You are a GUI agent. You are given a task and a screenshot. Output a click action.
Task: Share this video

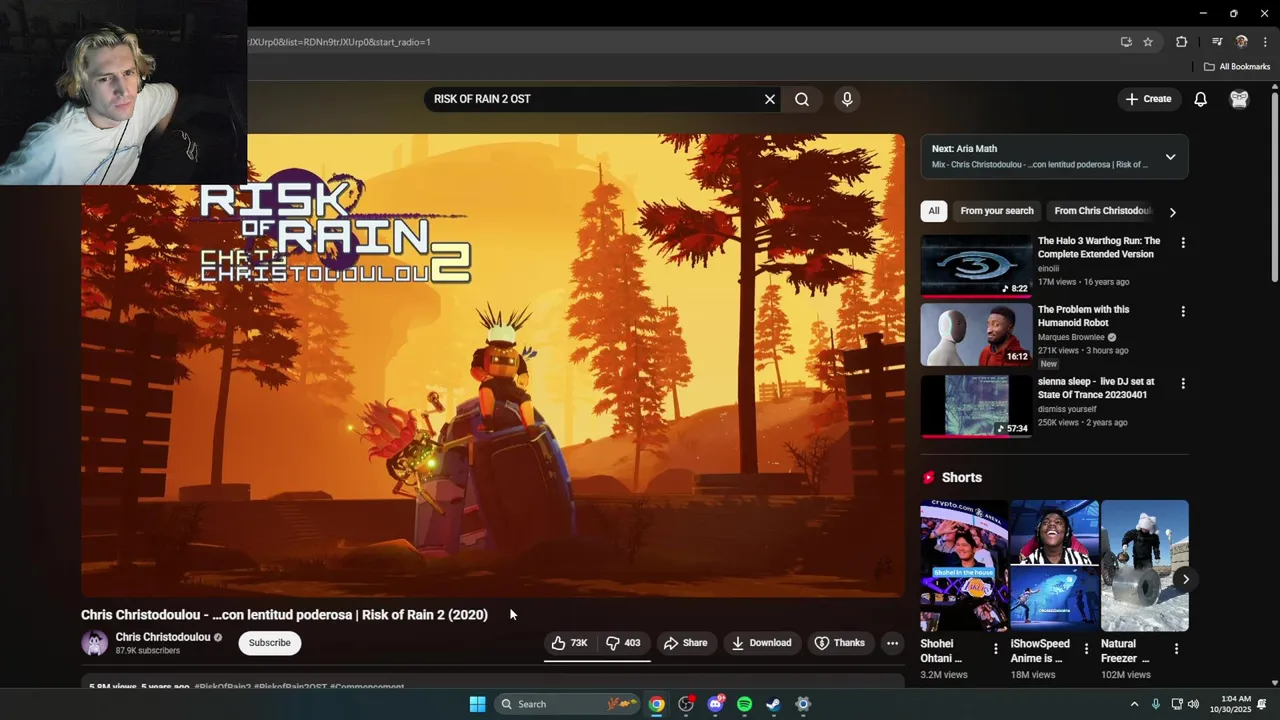click(685, 643)
